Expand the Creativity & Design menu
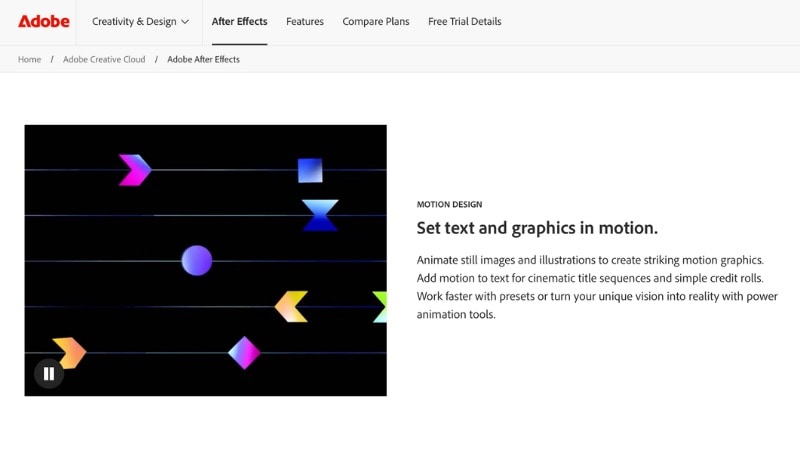This screenshot has width=800, height=450. pyautogui.click(x=140, y=21)
